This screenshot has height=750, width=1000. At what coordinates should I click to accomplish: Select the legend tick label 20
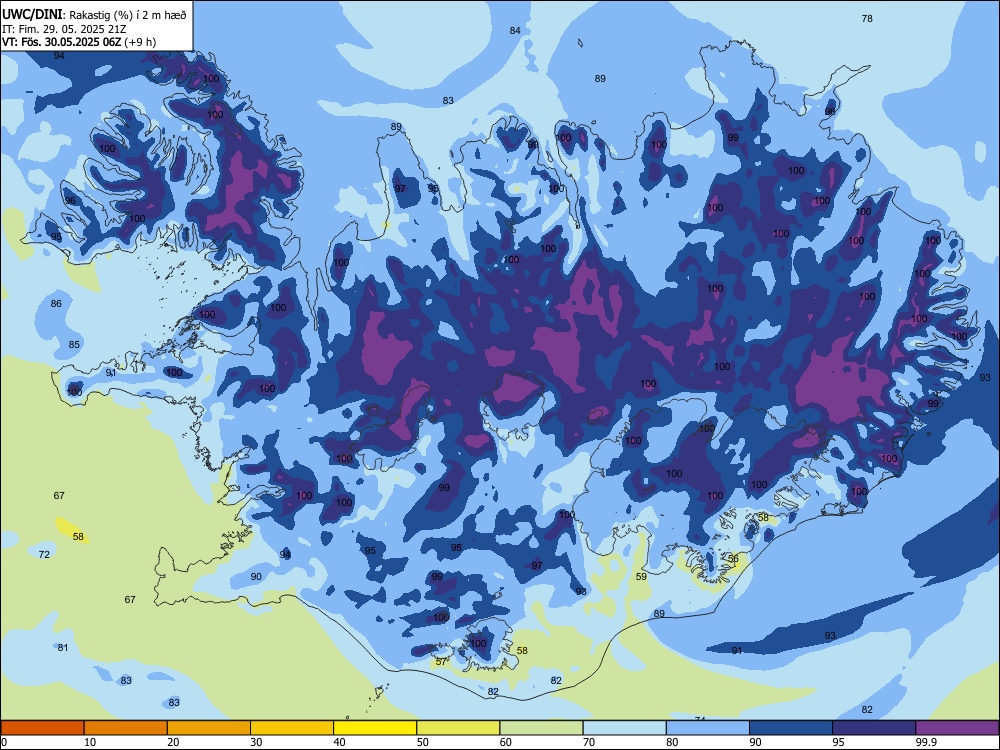tap(173, 742)
